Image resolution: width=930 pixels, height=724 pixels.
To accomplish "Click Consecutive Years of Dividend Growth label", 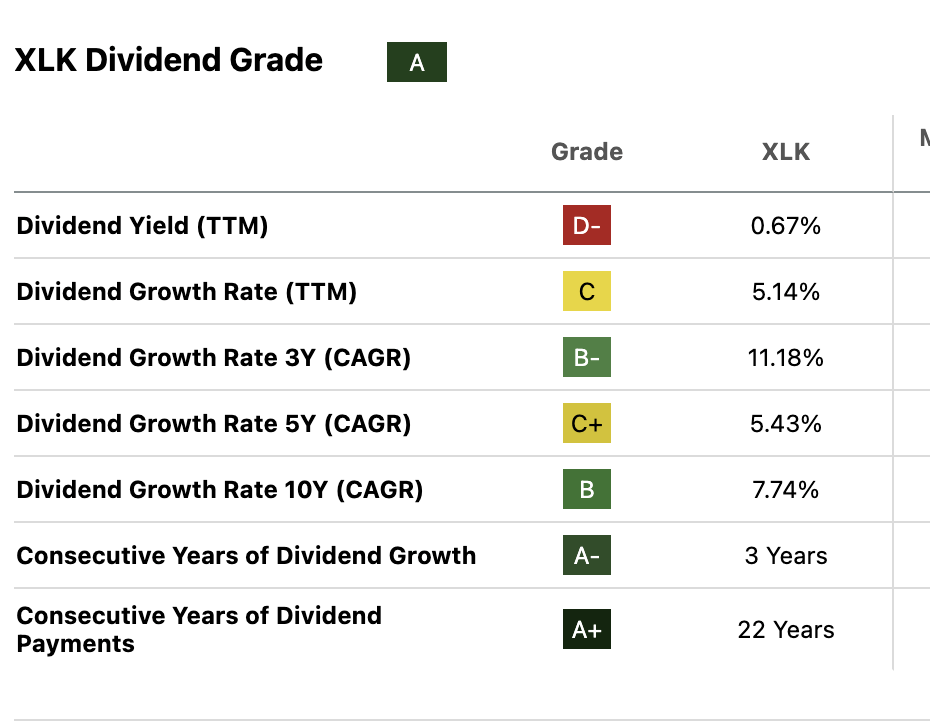I will (247, 556).
